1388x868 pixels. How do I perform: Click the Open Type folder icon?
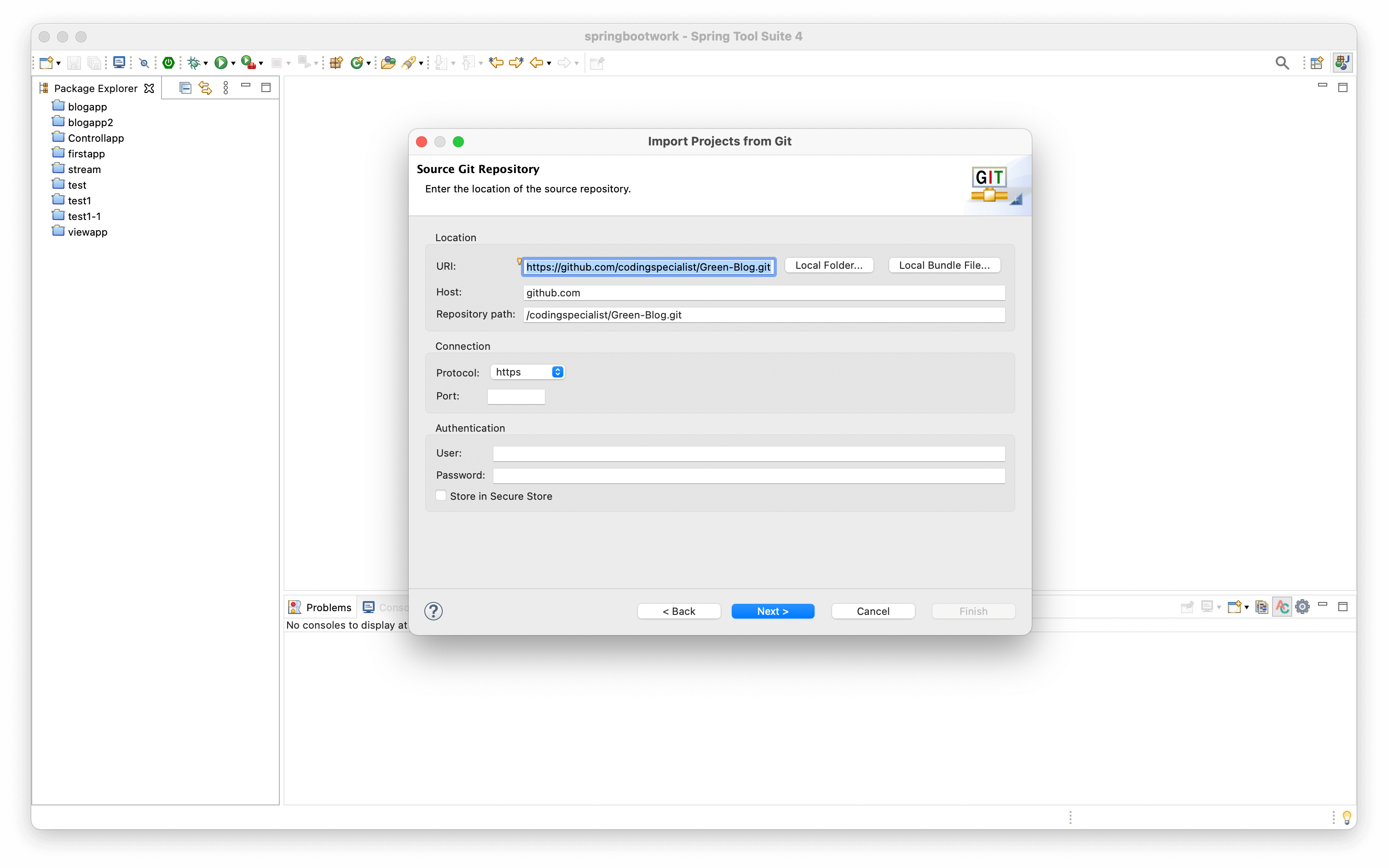(388, 63)
